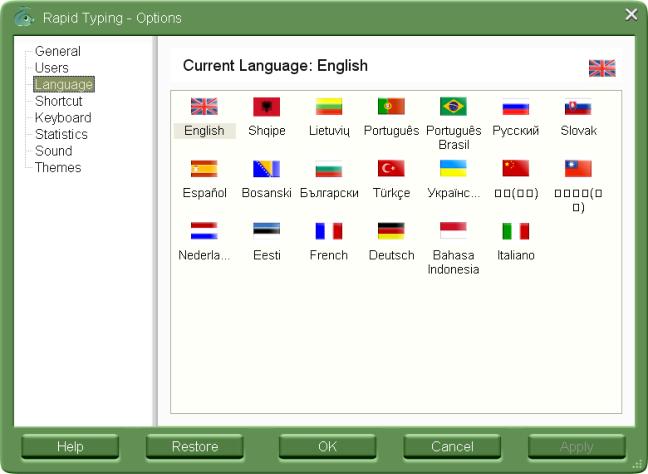
Task: Click the Restore button
Action: tap(195, 446)
